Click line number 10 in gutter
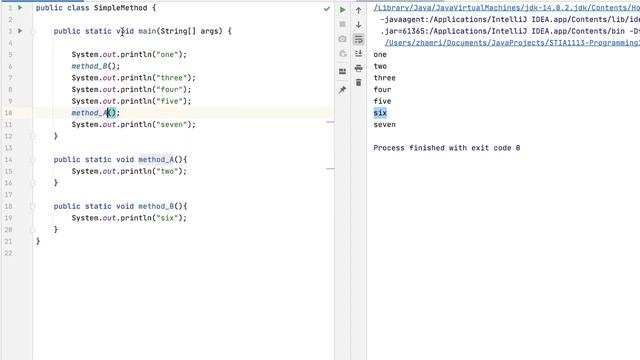Screen dimensions: 640x360 tap(8, 113)
